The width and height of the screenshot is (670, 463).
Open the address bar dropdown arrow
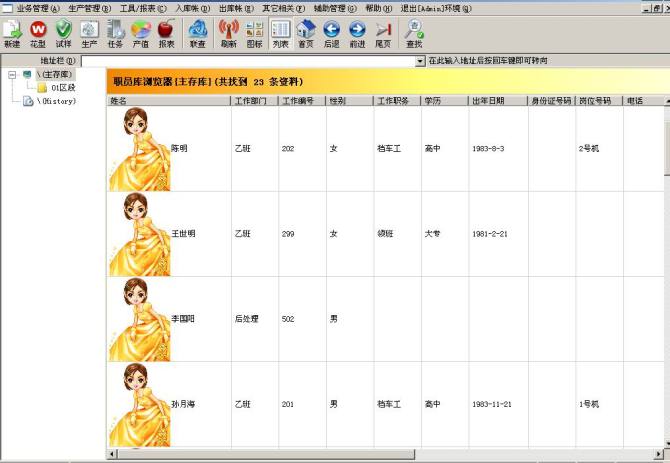pyautogui.click(x=420, y=61)
